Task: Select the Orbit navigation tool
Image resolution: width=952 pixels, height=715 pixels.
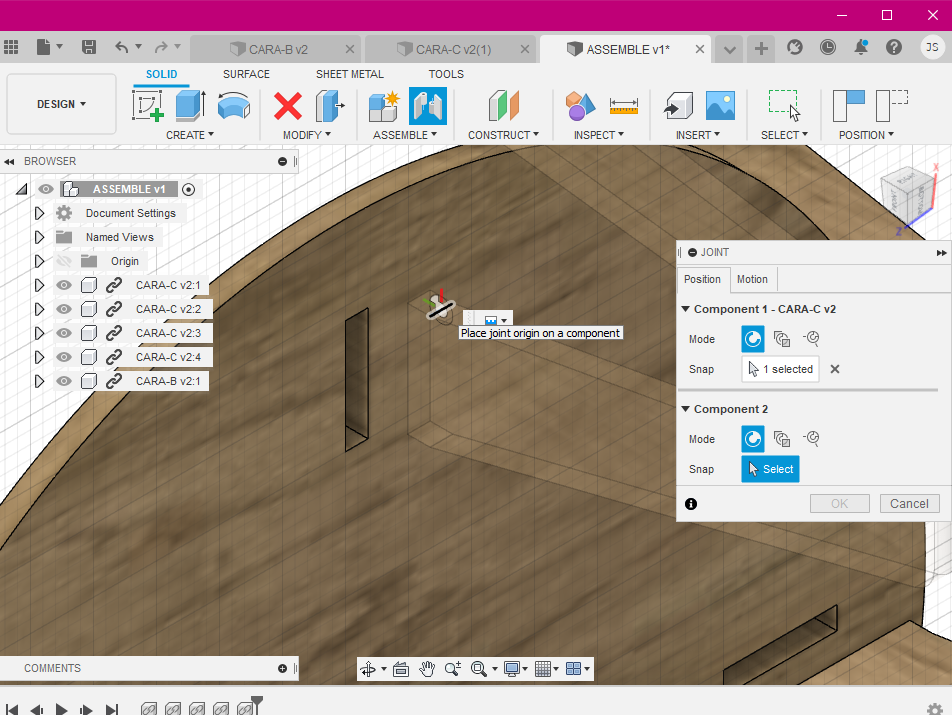Action: [368, 669]
